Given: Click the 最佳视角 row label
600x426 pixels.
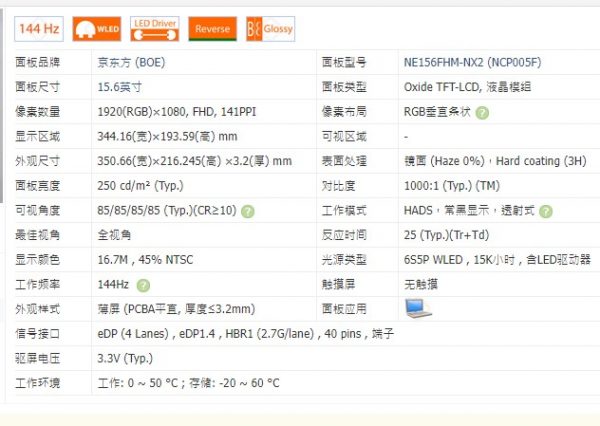Looking at the screenshot, I should click(38, 235).
